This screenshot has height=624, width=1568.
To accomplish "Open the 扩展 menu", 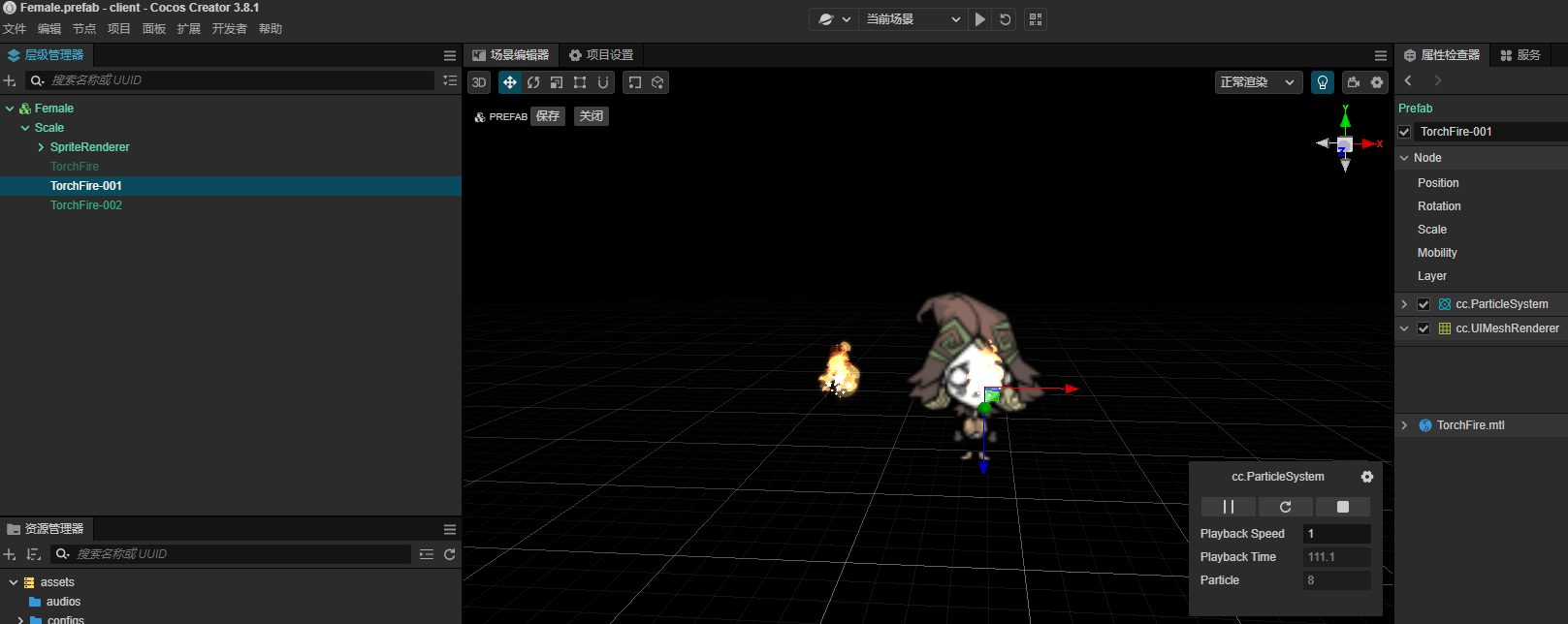I will coord(189,29).
